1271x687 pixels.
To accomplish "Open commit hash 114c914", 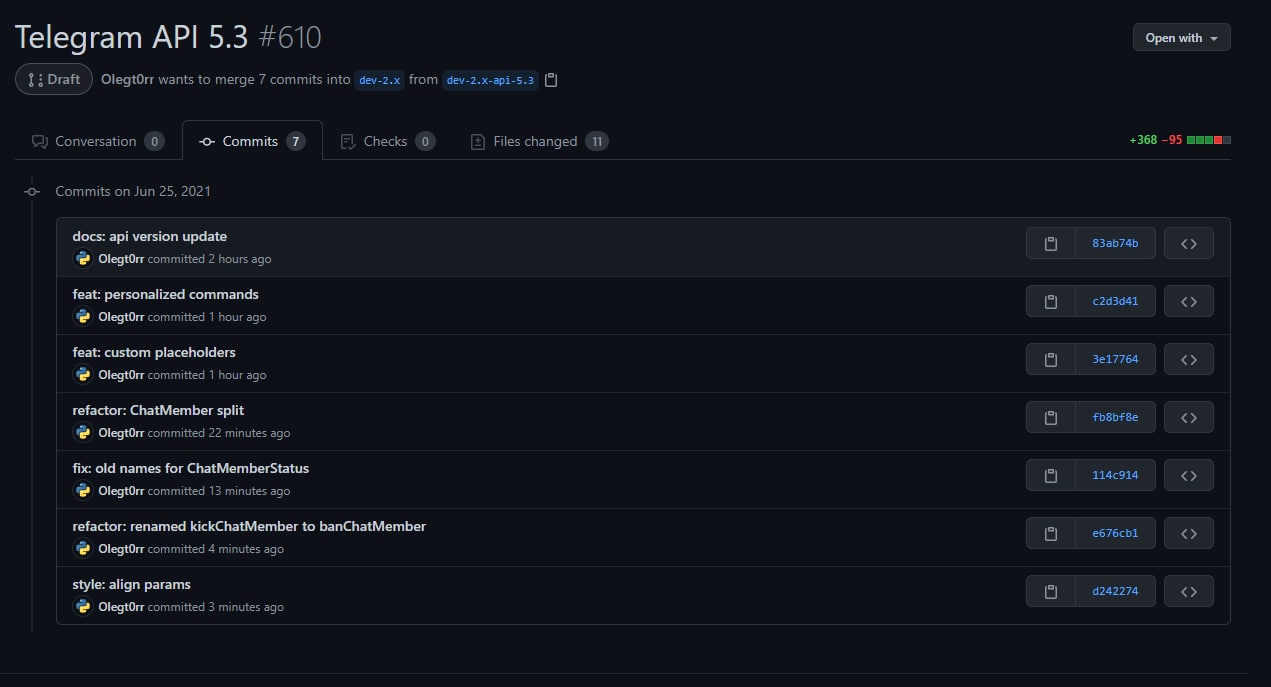I will (x=1115, y=475).
